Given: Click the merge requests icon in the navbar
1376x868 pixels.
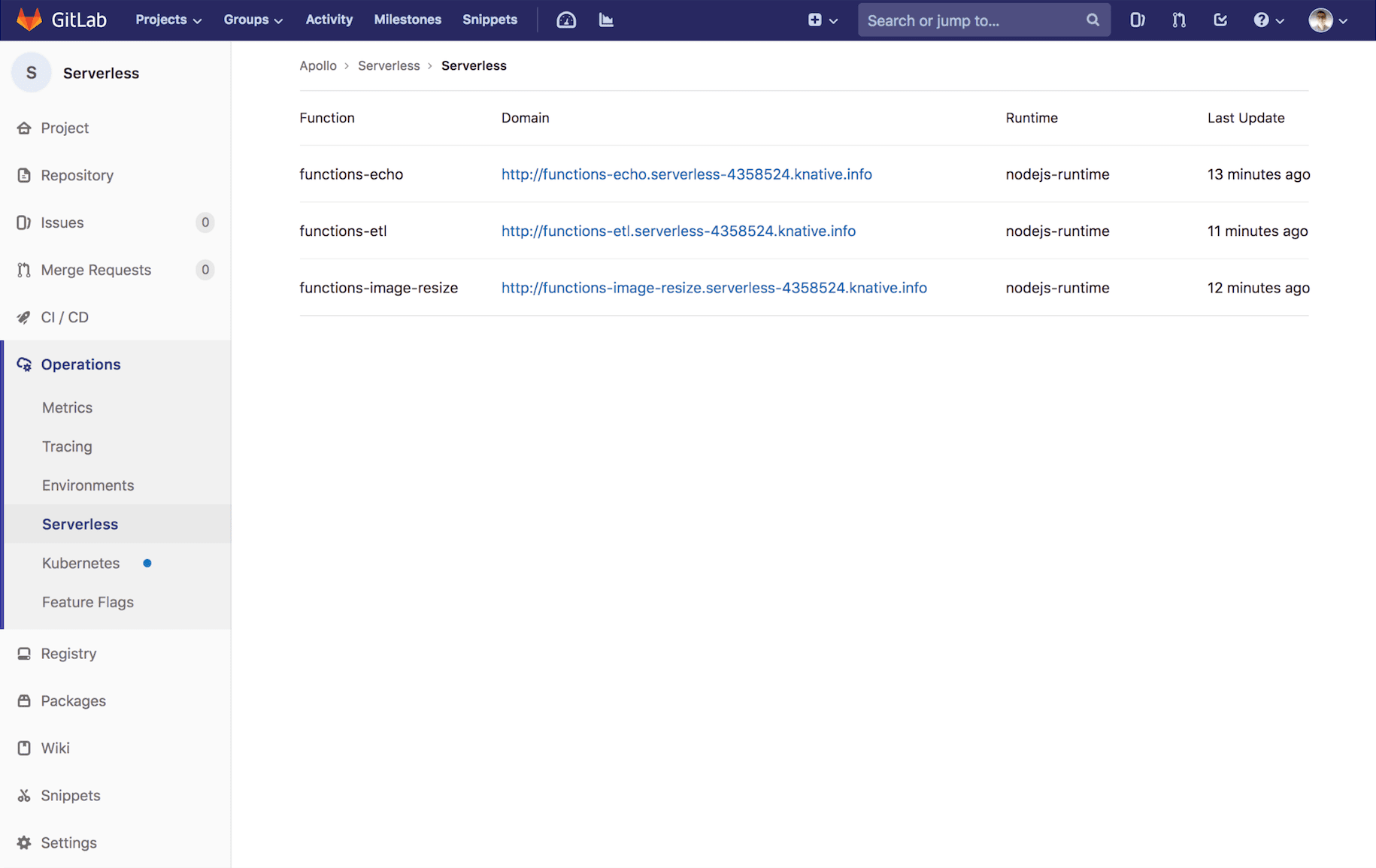Looking at the screenshot, I should (x=1178, y=20).
